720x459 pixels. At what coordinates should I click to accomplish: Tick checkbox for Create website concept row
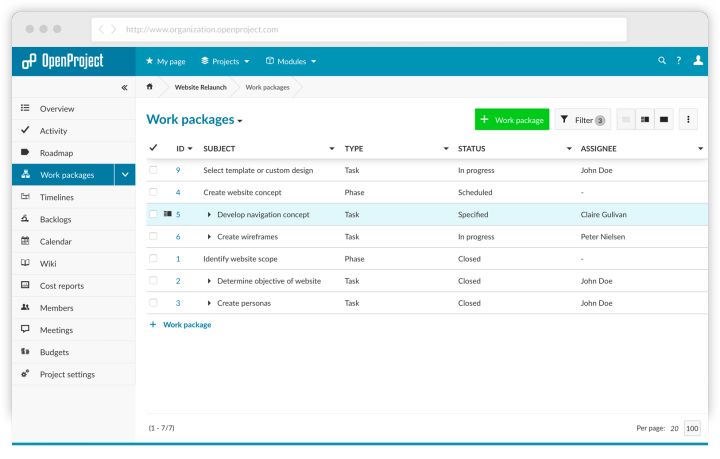(153, 192)
